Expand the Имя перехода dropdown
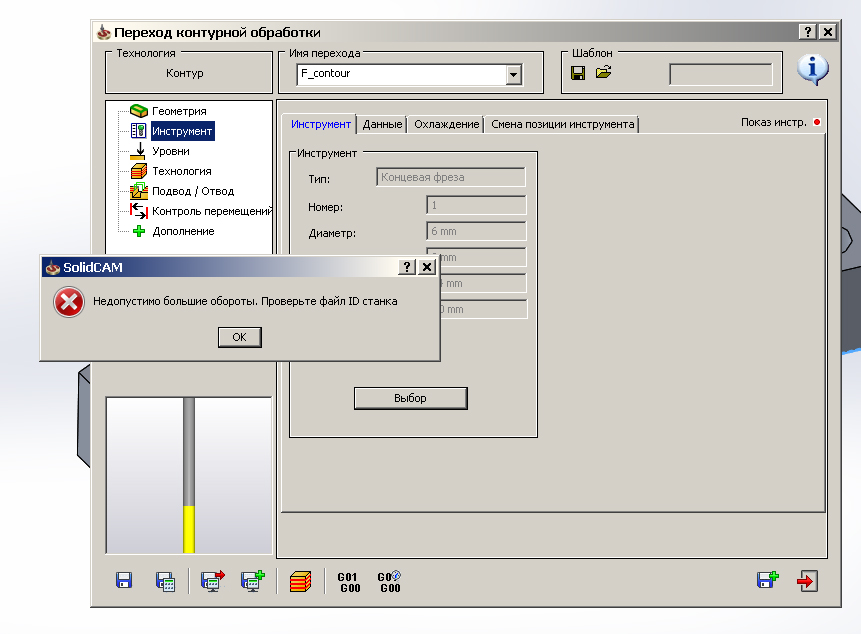 pos(513,75)
